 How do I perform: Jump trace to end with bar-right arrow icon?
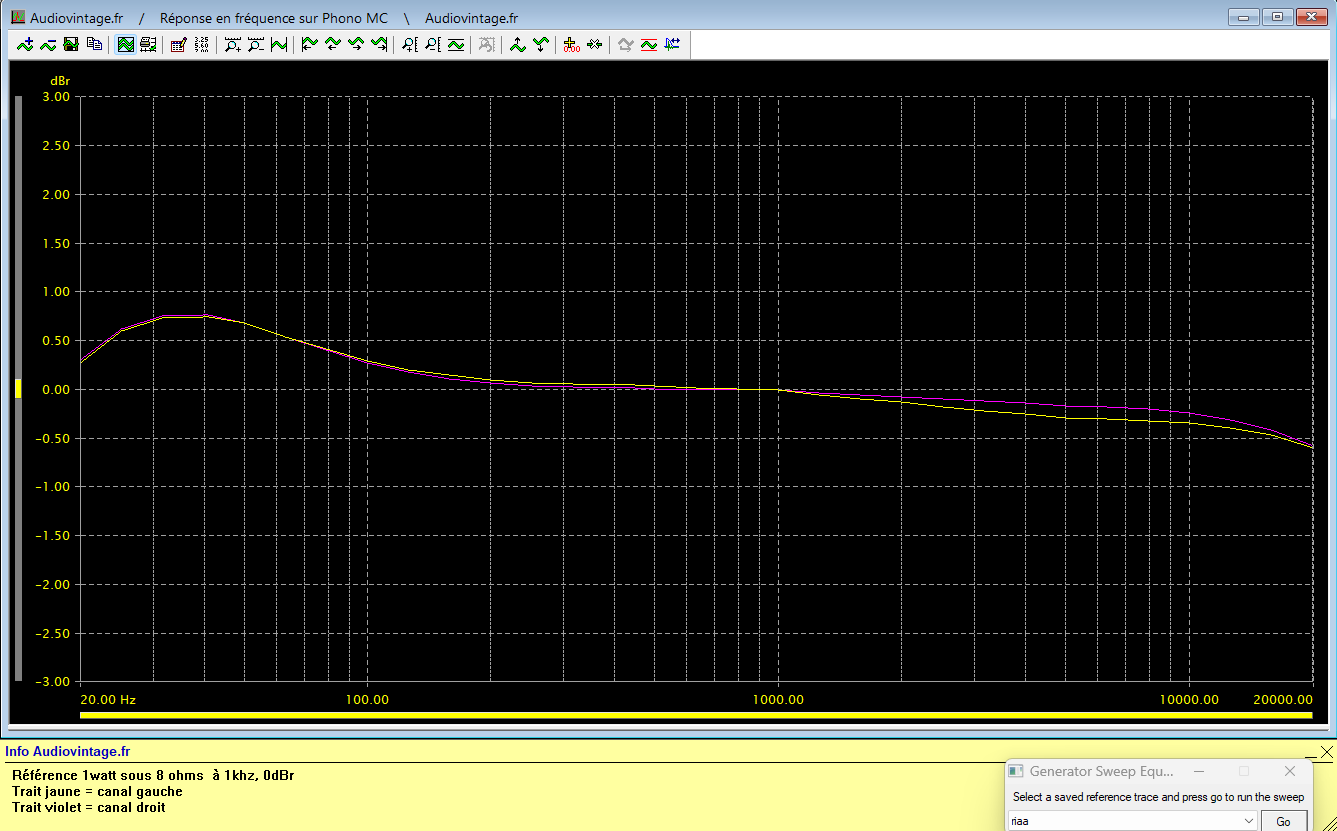[379, 44]
